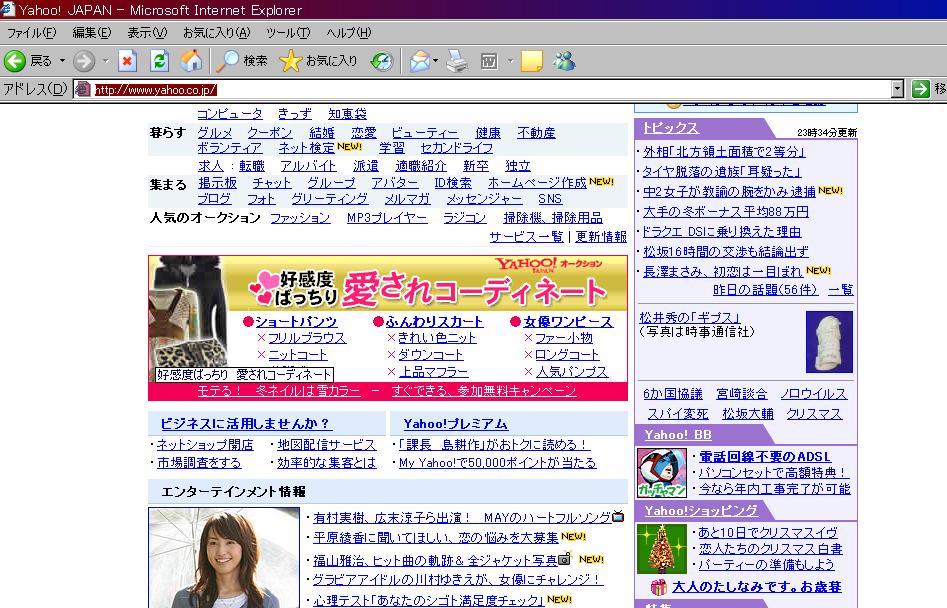Open the Mail button dropdown arrow
This screenshot has width=947, height=608.
[435, 61]
